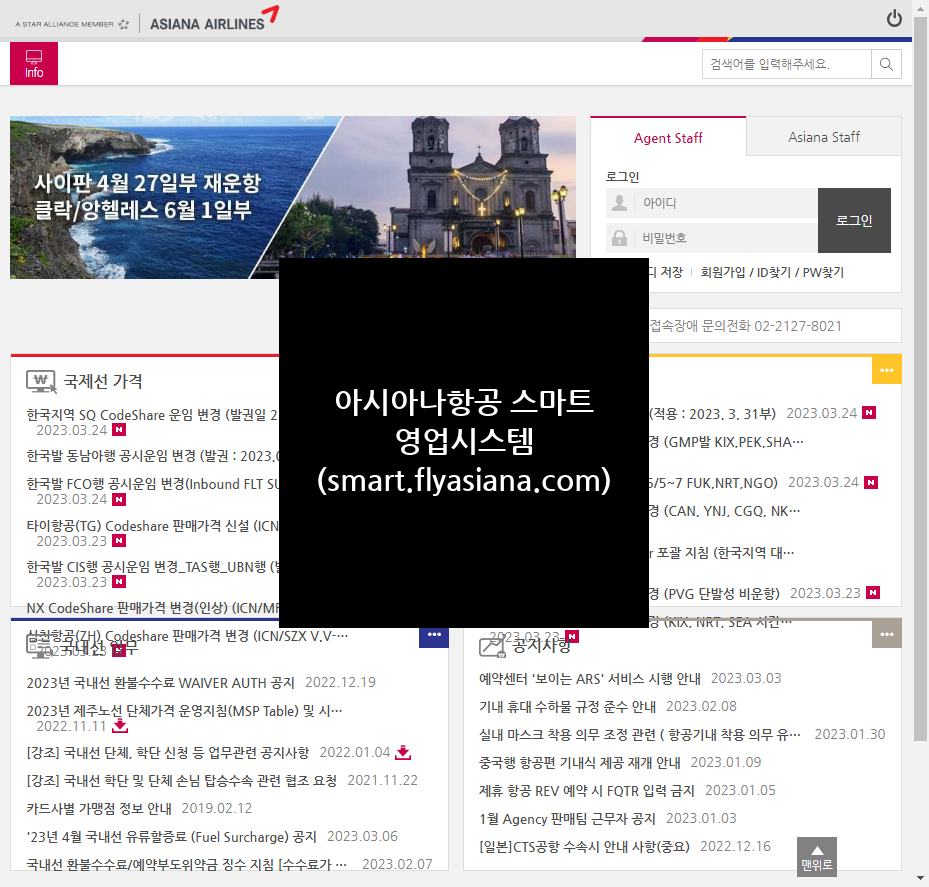Image resolution: width=929 pixels, height=887 pixels.
Task: Click the Star Alliance Member logo
Action: pos(72,24)
